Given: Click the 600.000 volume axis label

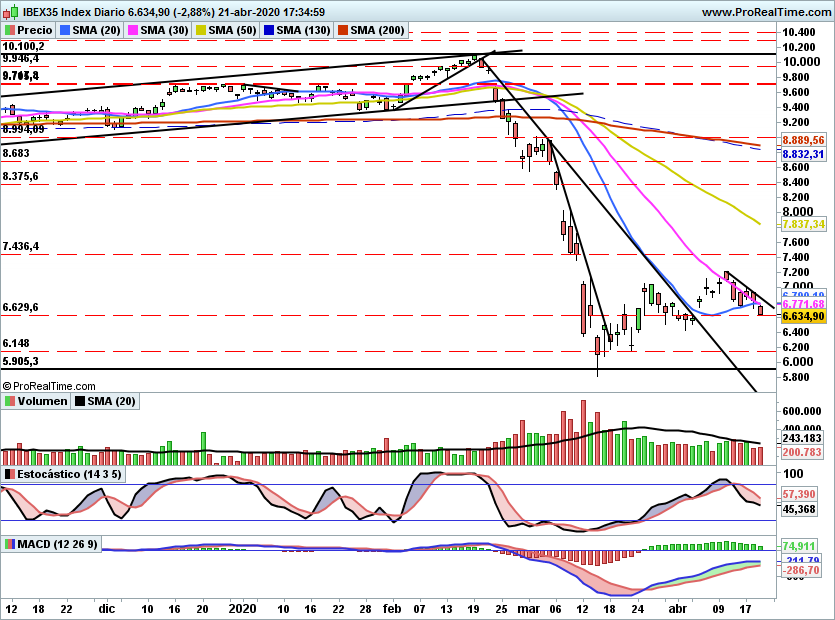Looking at the screenshot, I should pyautogui.click(x=801, y=411).
